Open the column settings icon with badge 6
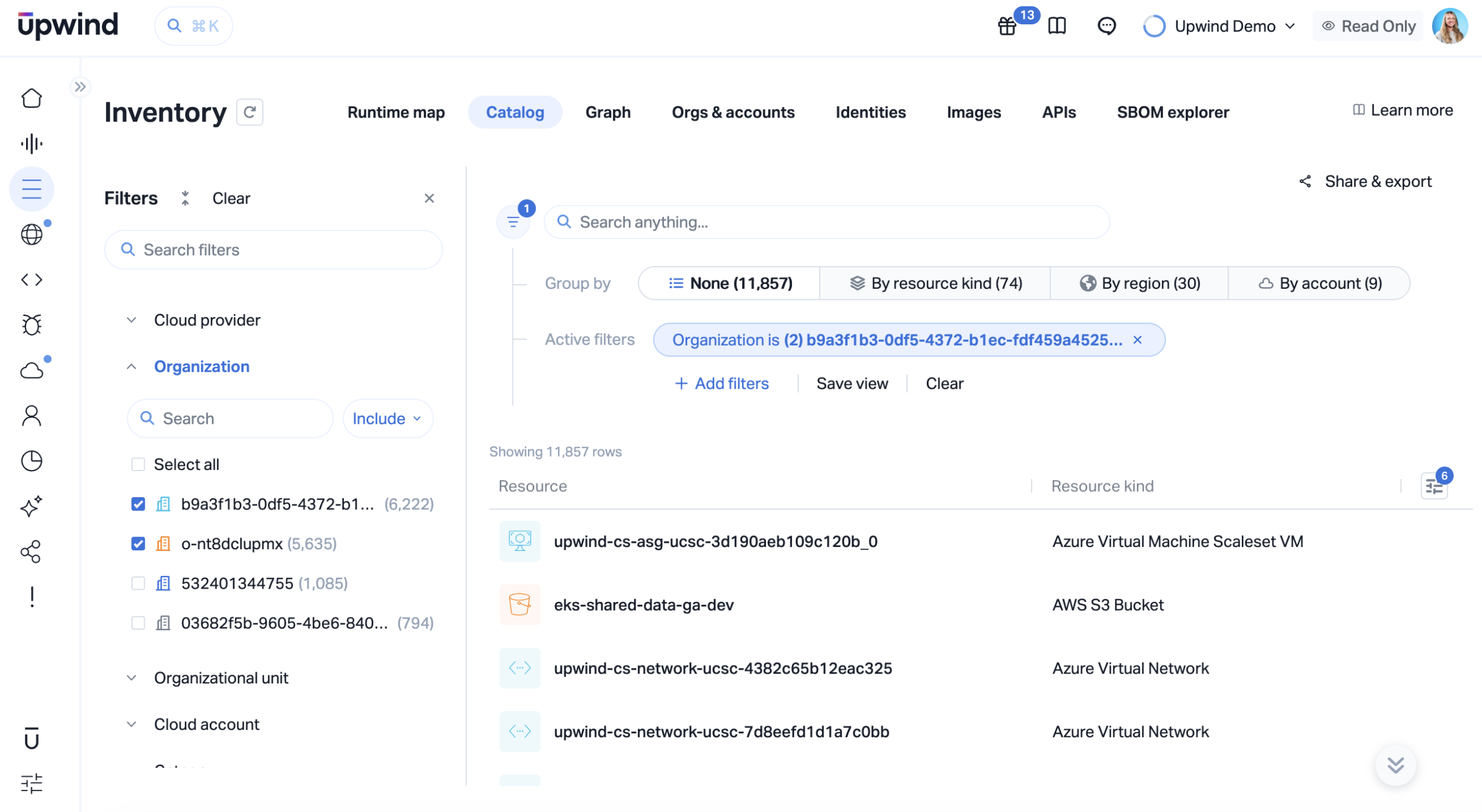 pos(1434,486)
